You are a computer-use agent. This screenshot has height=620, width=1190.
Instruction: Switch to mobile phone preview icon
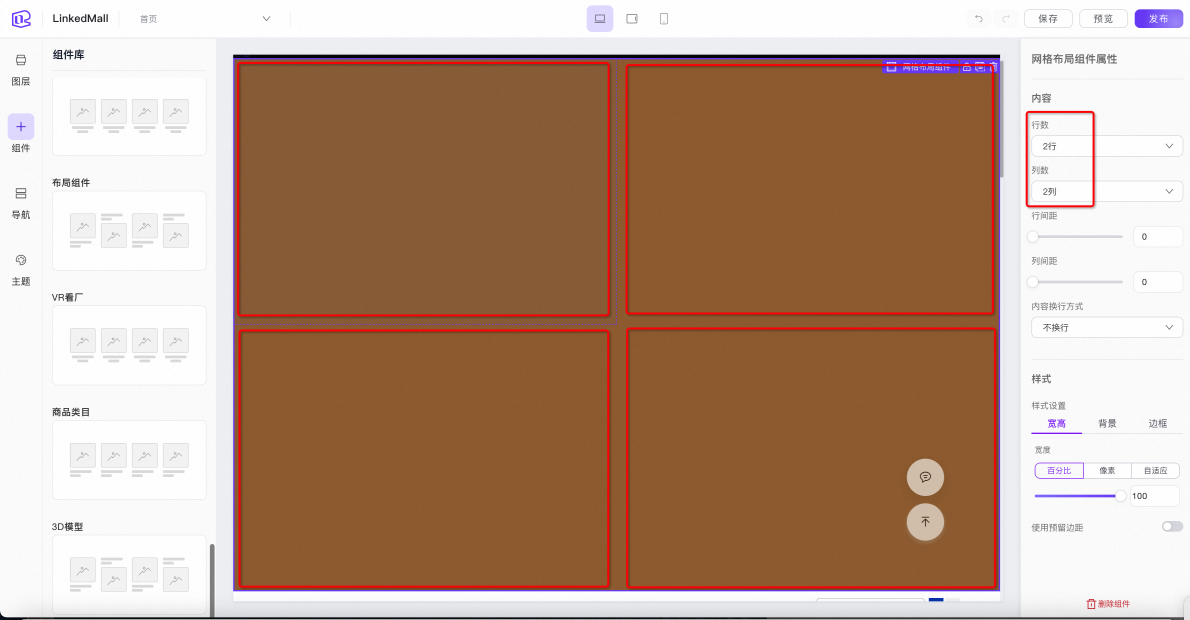(663, 19)
